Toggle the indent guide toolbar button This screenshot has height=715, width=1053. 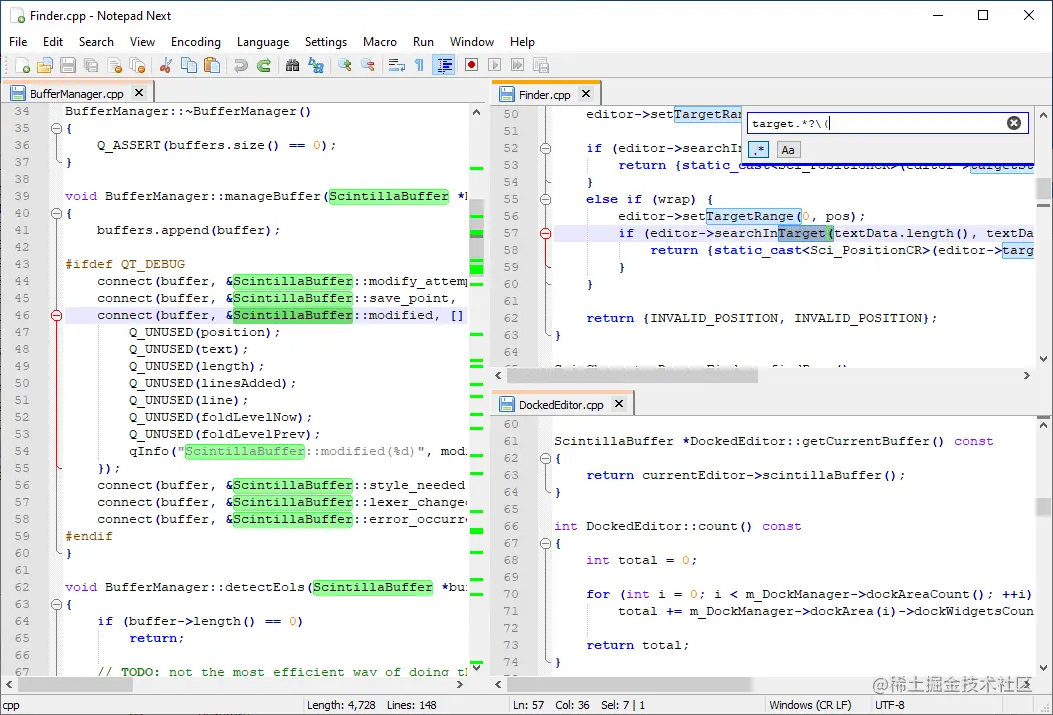[444, 65]
